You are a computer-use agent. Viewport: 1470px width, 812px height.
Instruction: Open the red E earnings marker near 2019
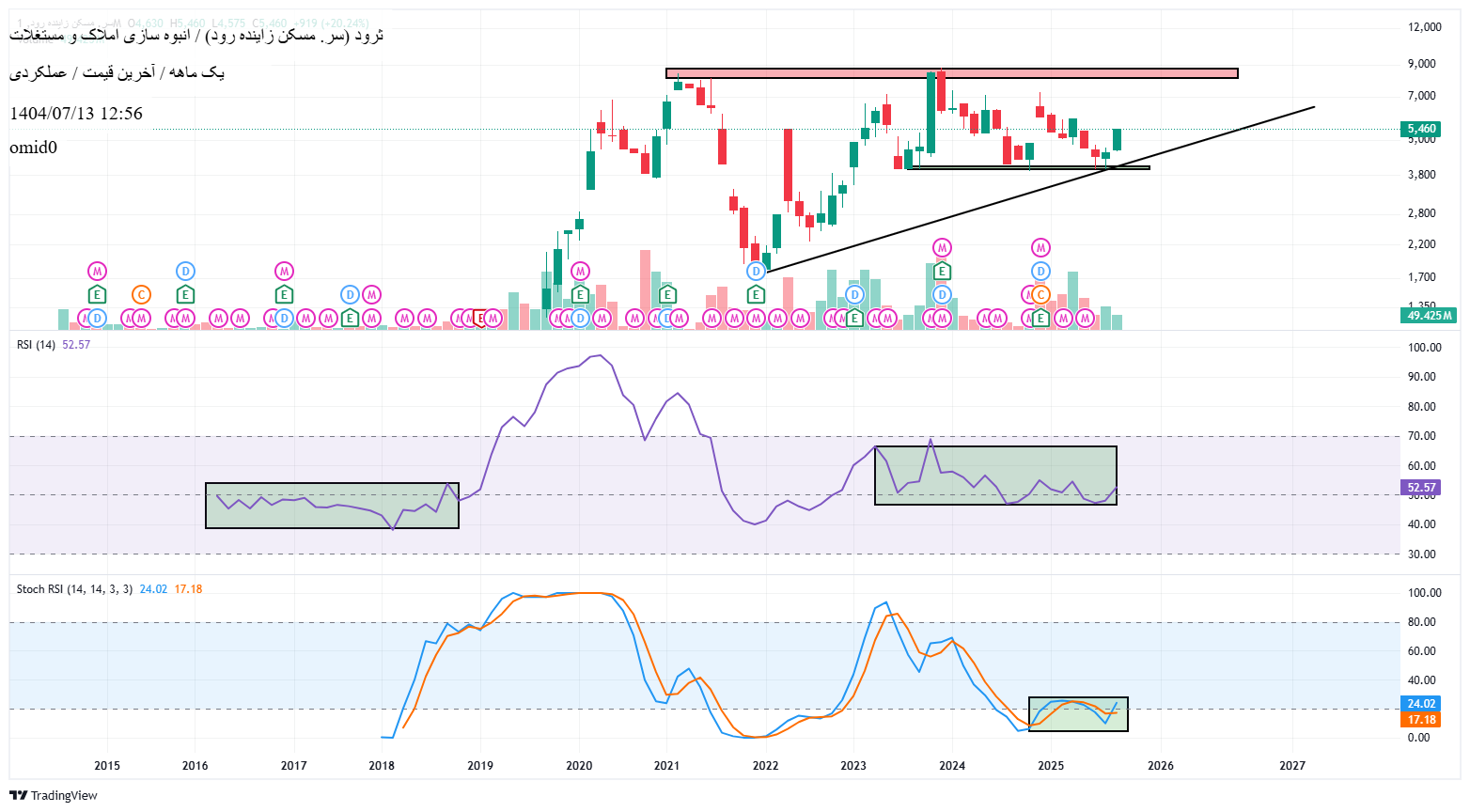[480, 319]
